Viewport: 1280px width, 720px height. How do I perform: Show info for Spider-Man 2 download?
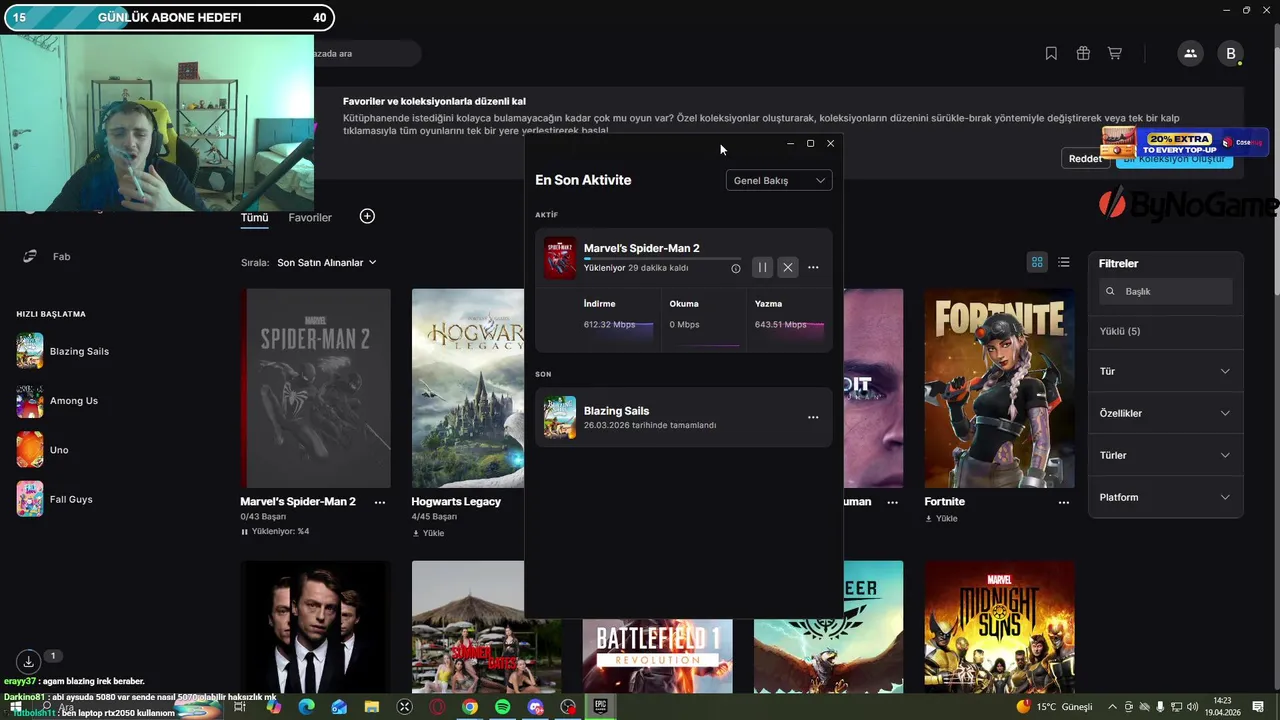coord(736,268)
